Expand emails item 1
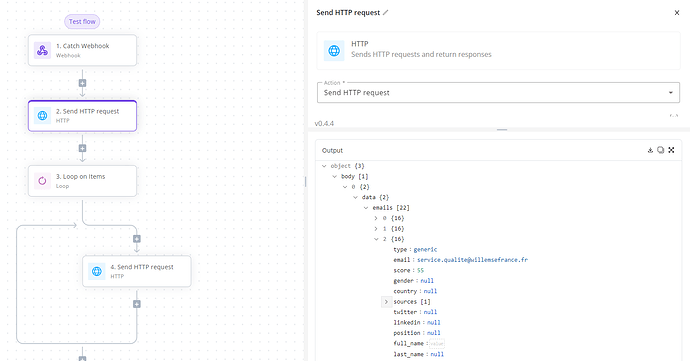690x361 pixels. click(376, 229)
